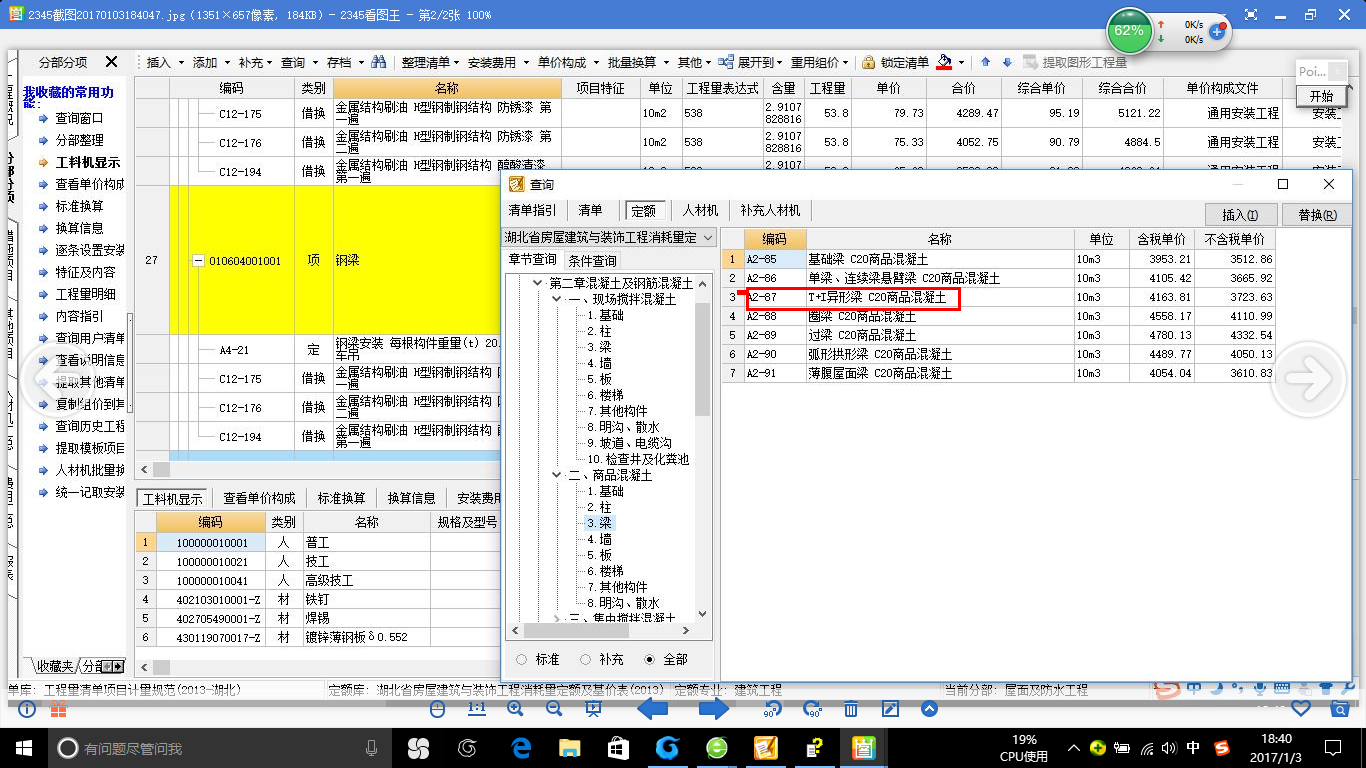
Task: Select tree item 3.梁 under 商品混凝土
Action: click(599, 523)
